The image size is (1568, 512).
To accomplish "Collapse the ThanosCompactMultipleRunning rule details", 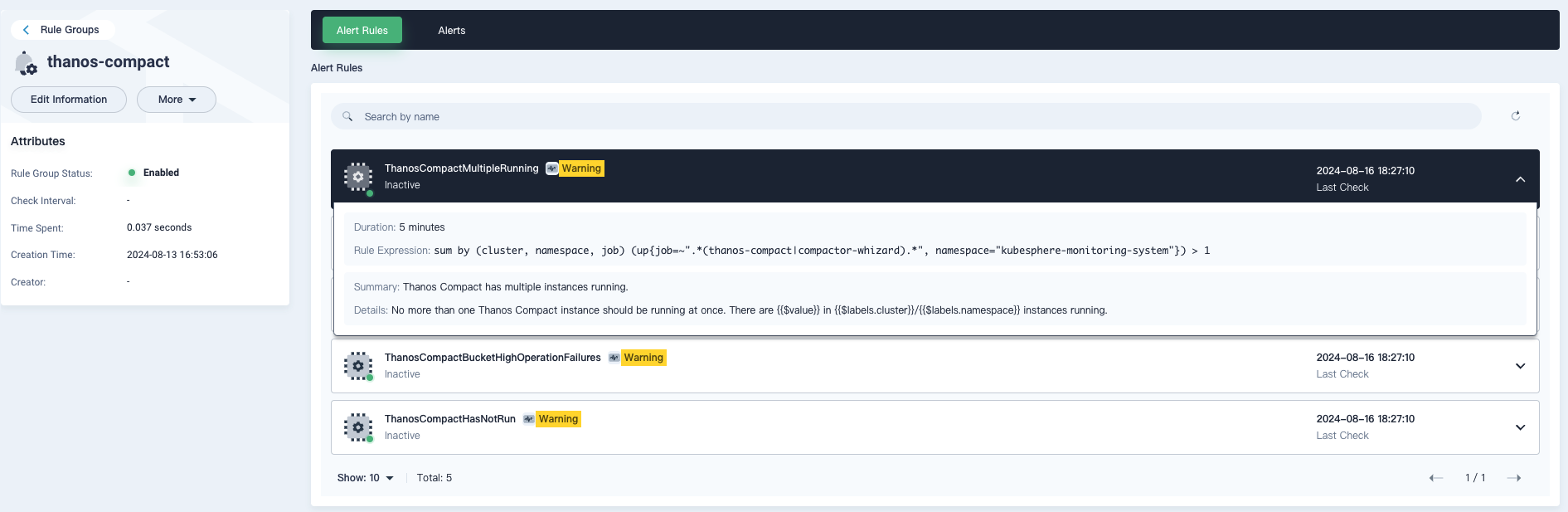I will [x=1520, y=179].
